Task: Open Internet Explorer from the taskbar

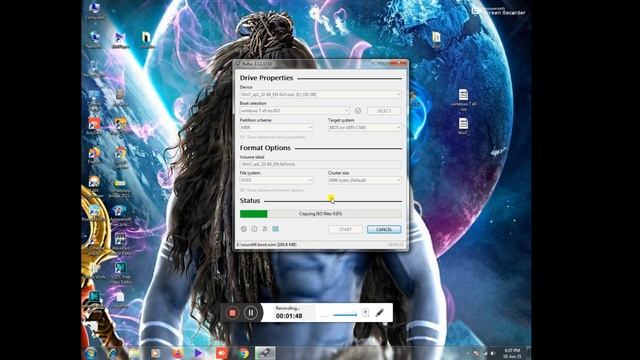Action: point(112,353)
